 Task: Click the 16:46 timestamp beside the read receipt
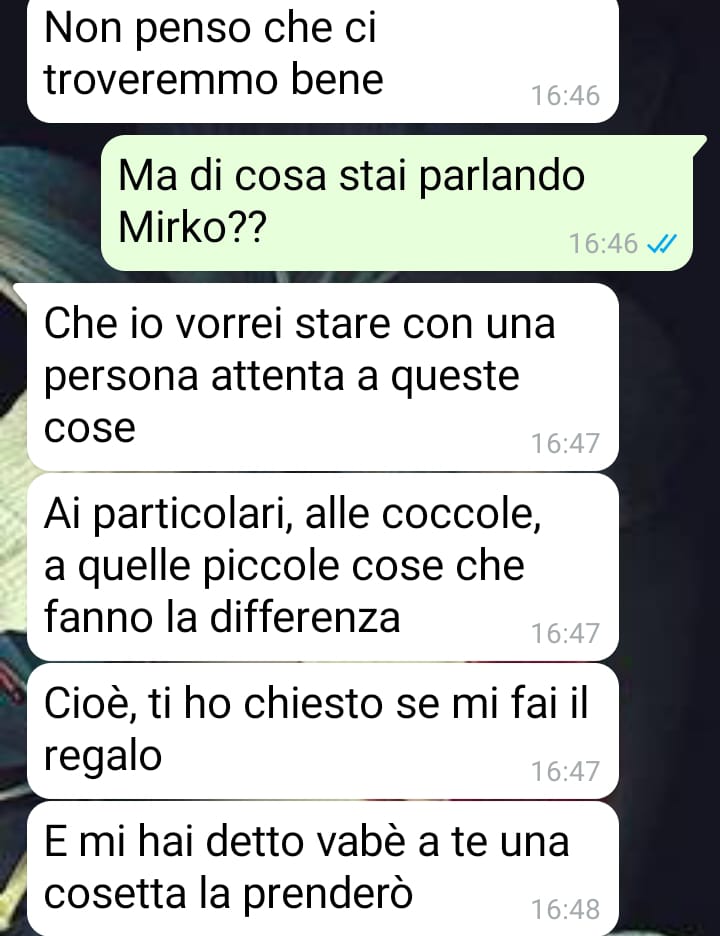tap(604, 244)
